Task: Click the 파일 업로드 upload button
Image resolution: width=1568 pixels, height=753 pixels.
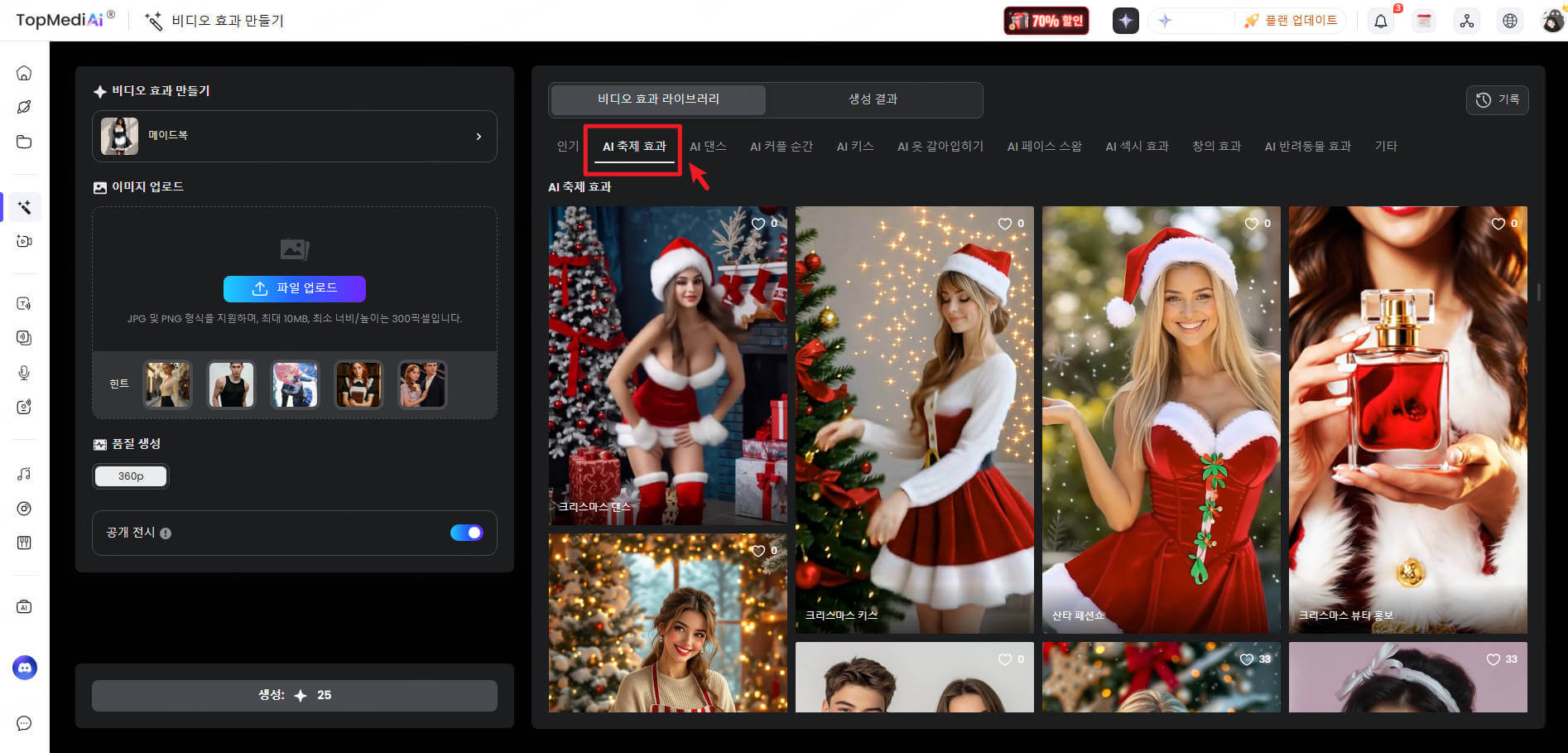Action: point(294,288)
